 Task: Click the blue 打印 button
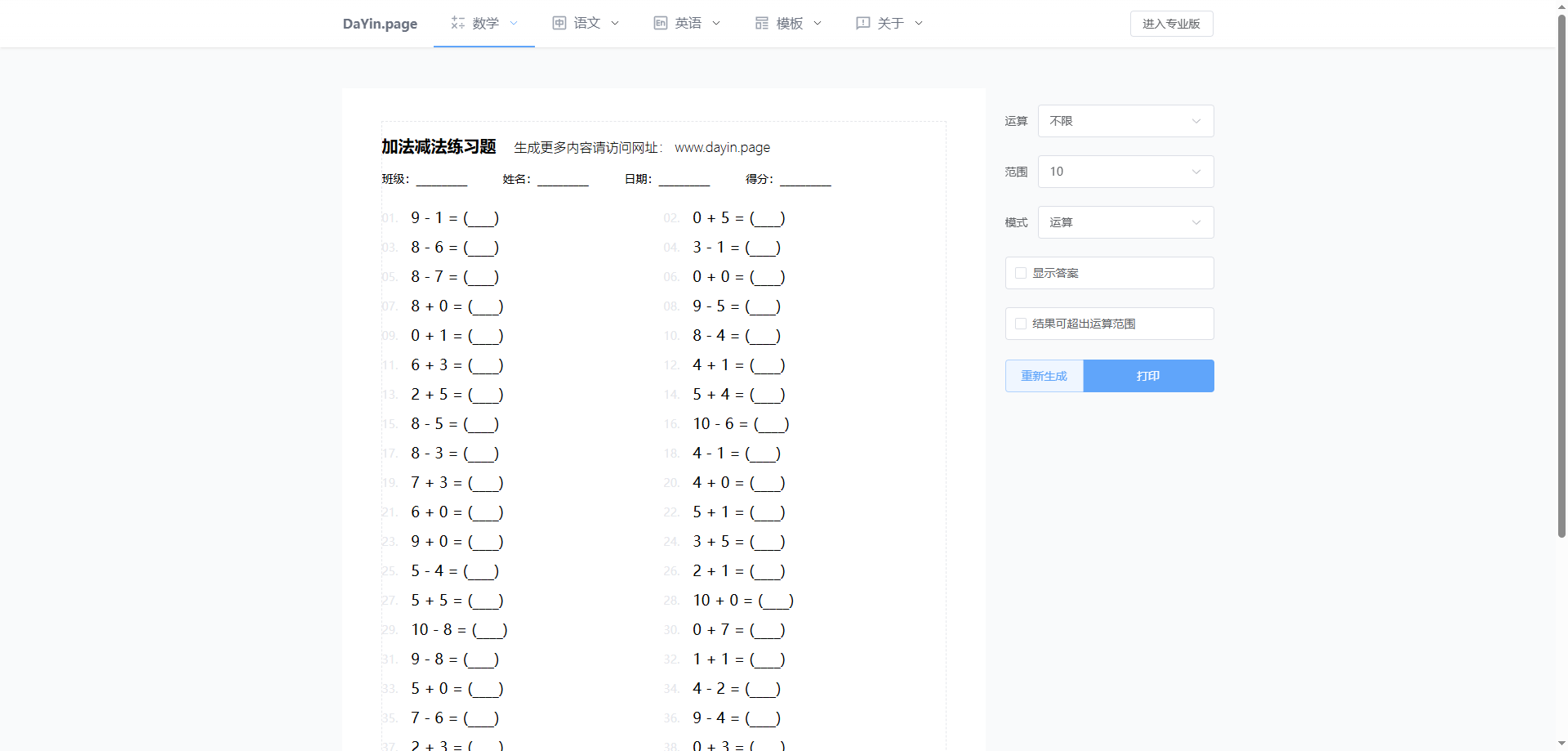[x=1148, y=376]
